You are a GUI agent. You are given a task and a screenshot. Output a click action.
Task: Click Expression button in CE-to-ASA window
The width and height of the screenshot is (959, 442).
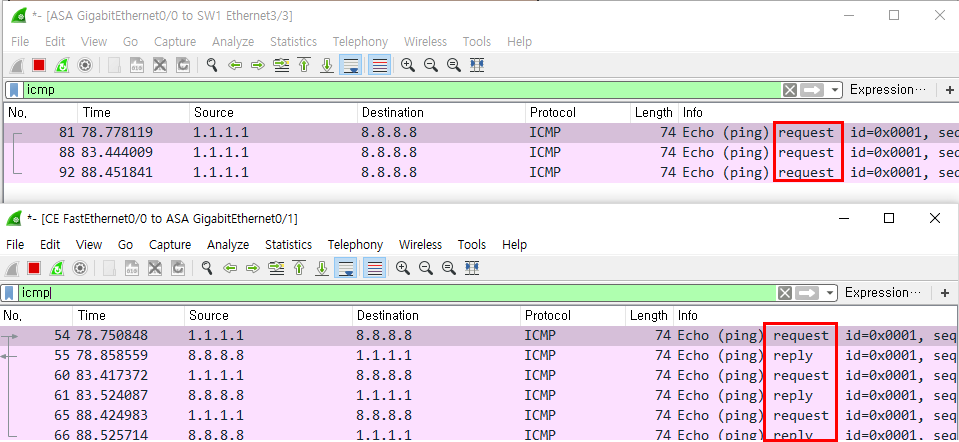[883, 293]
